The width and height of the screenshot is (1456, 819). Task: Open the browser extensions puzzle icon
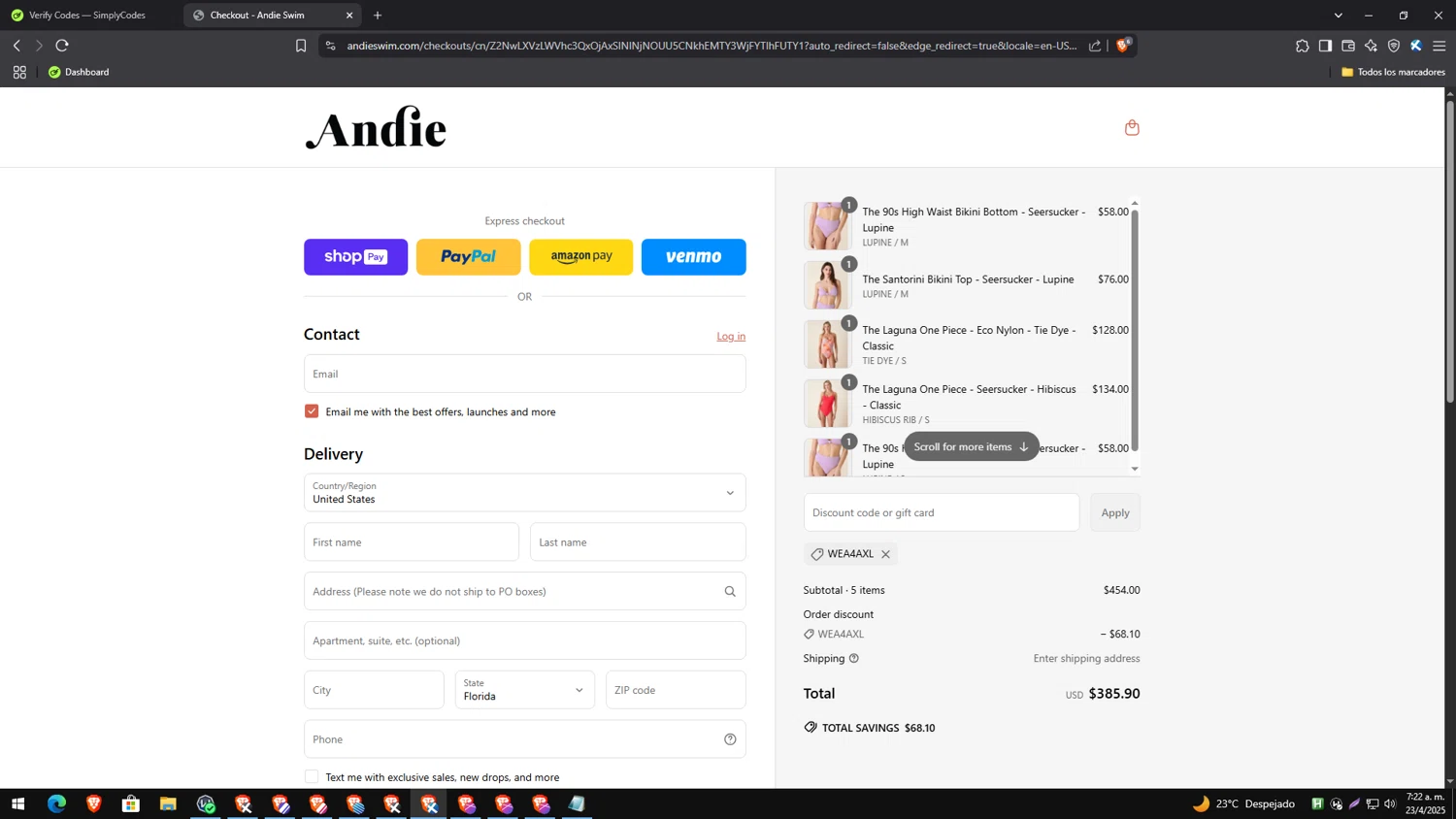(x=1303, y=46)
